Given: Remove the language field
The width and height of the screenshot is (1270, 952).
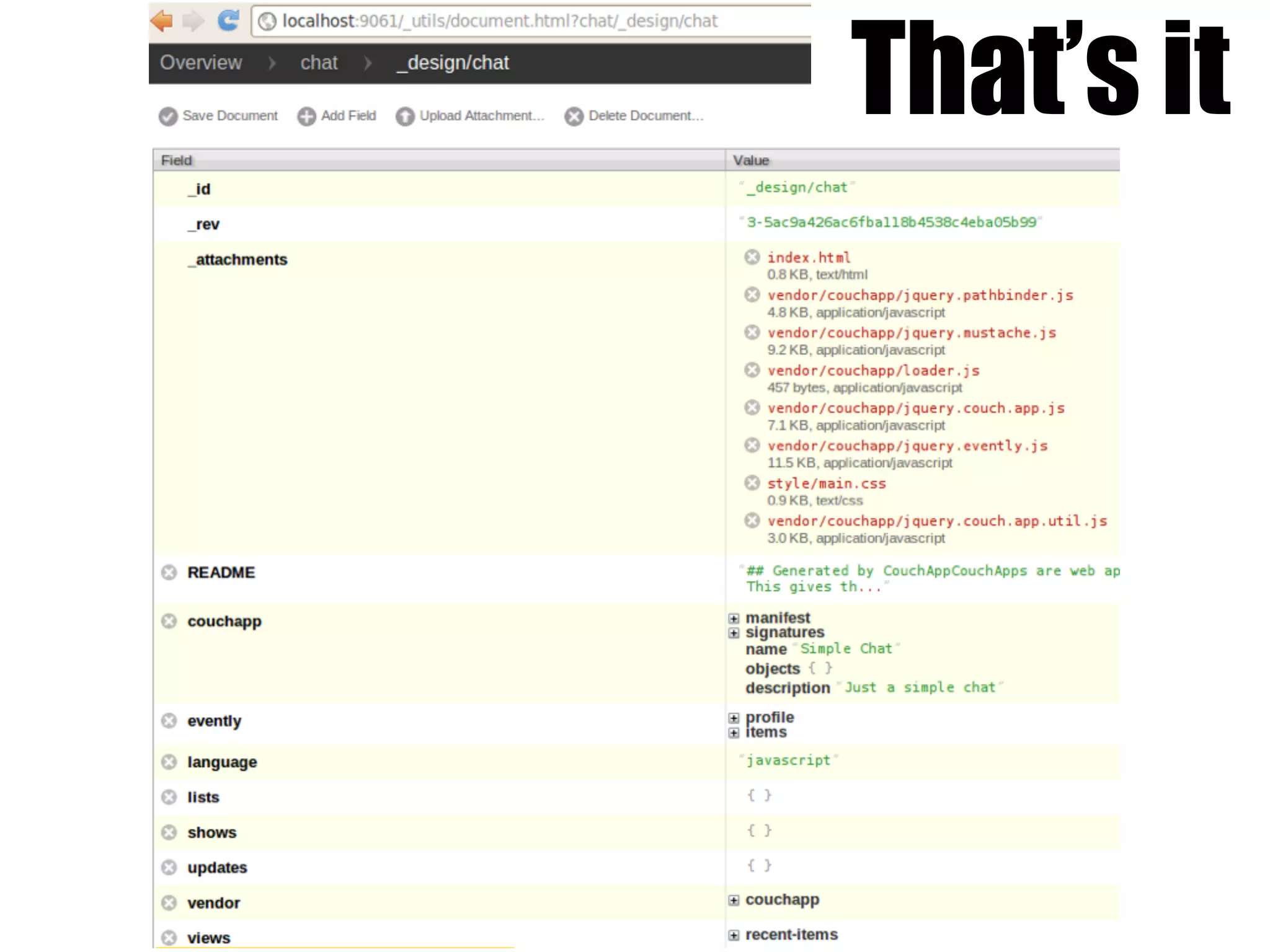Looking at the screenshot, I should pos(169,762).
